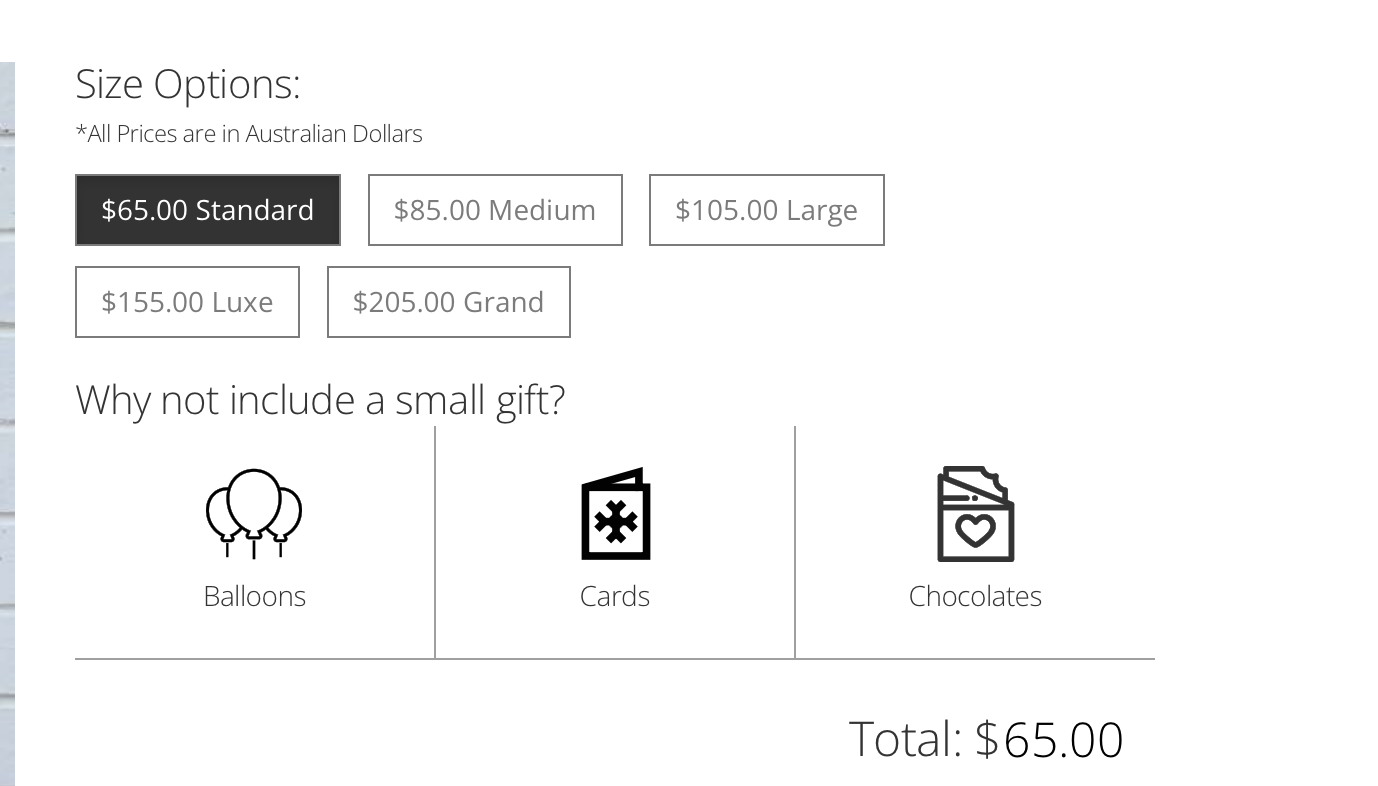
Task: Pick the $105.00 Large size option
Action: point(767,210)
